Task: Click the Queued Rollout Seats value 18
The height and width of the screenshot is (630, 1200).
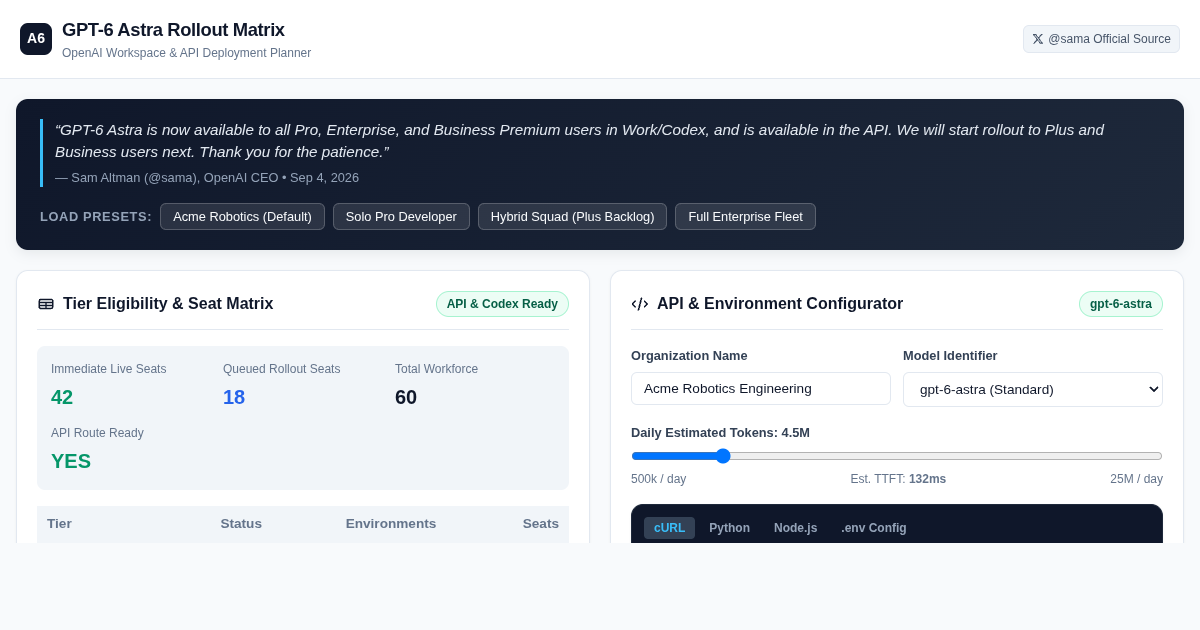Action: tap(234, 397)
